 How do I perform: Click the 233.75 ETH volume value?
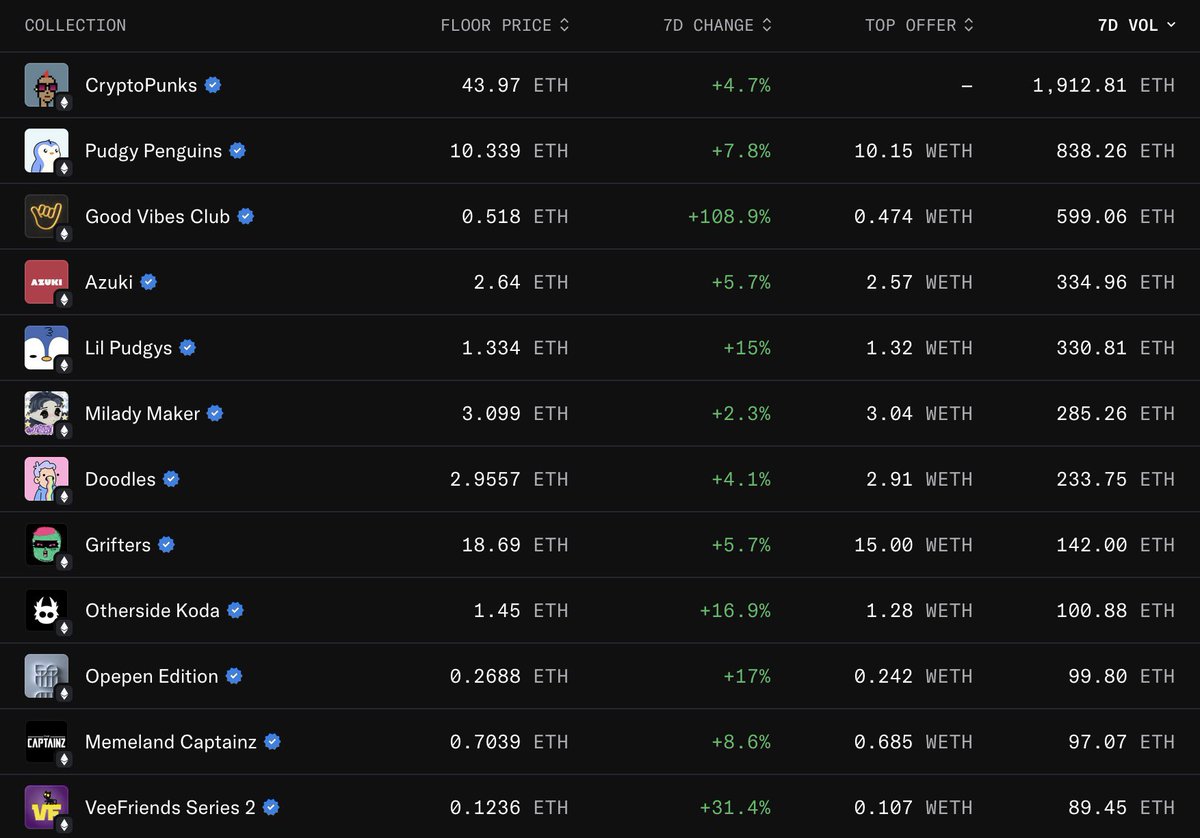click(1116, 479)
